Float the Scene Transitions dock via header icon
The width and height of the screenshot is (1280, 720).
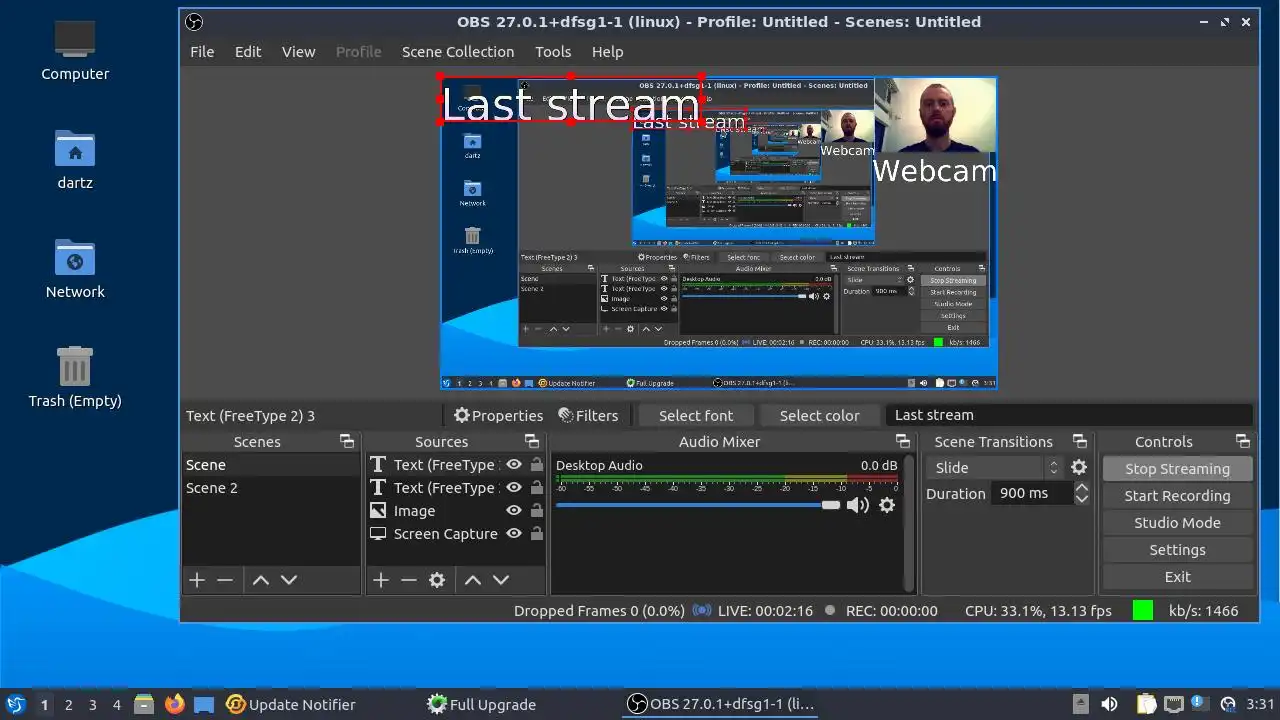(x=1080, y=441)
